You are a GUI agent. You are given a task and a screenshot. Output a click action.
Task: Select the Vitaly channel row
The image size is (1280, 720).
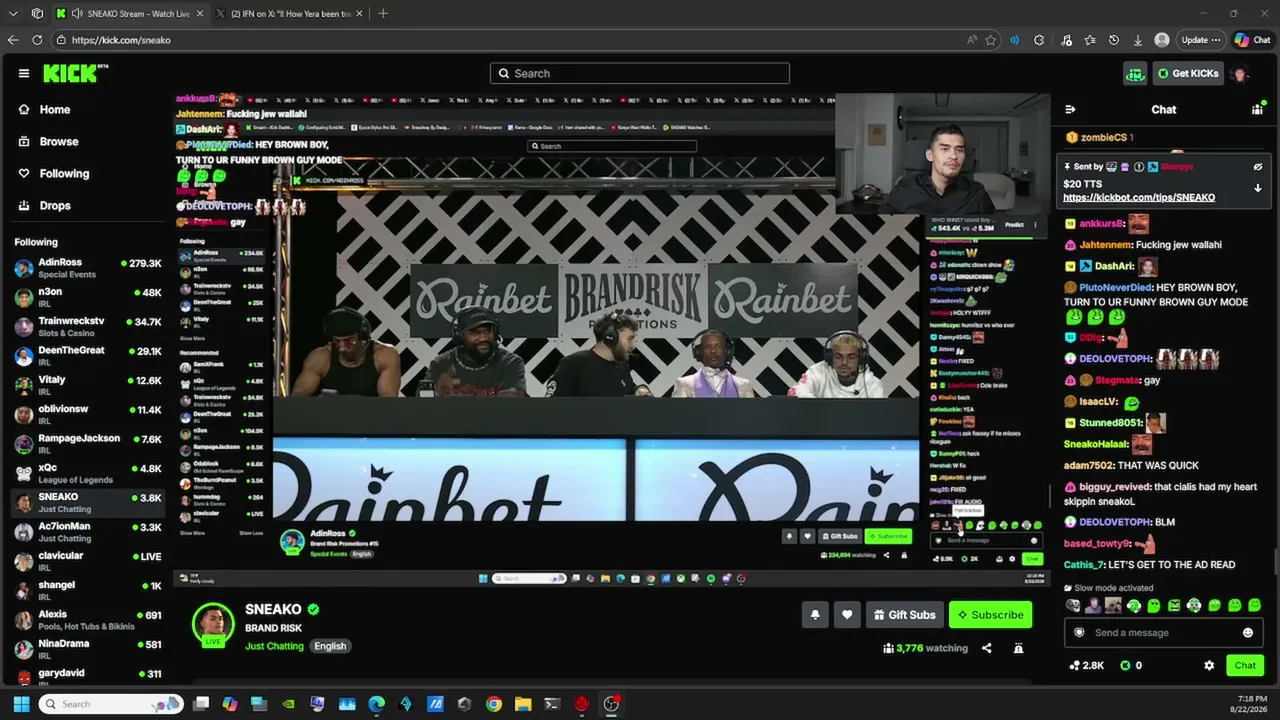87,385
